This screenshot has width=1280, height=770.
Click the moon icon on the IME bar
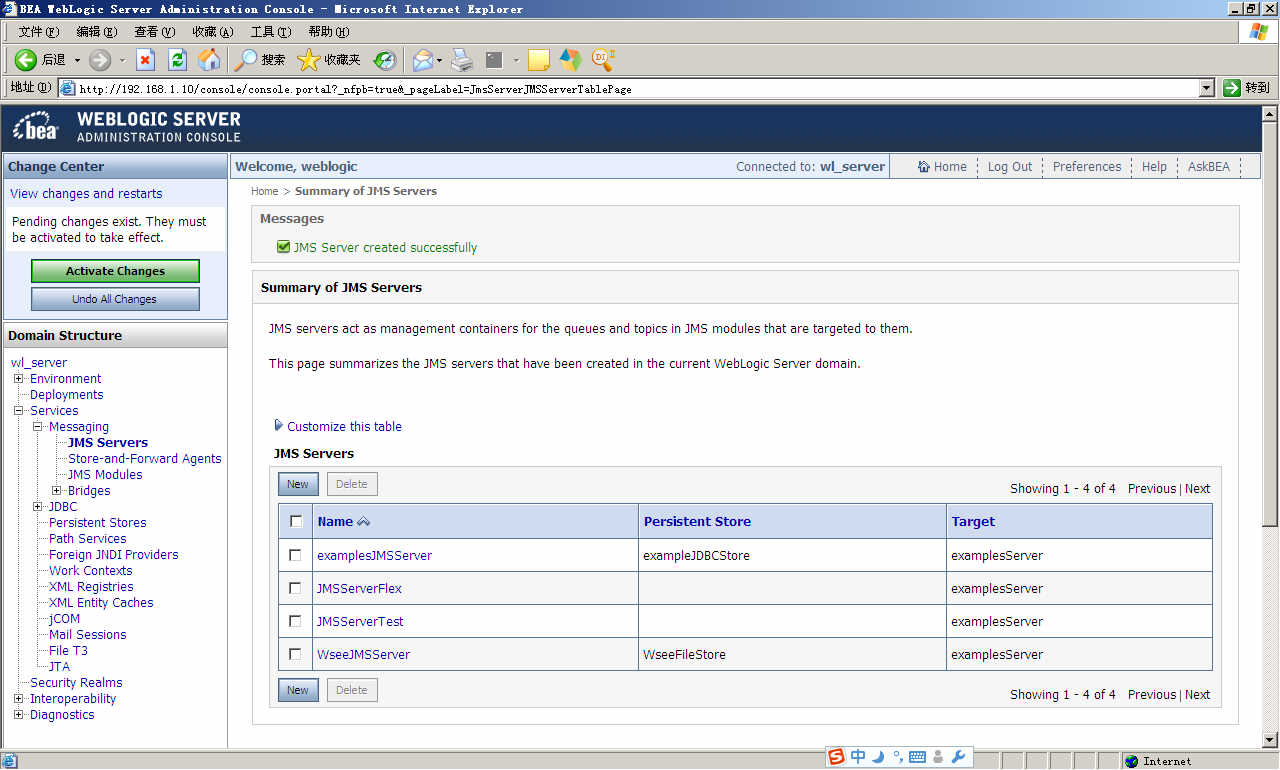[x=878, y=757]
